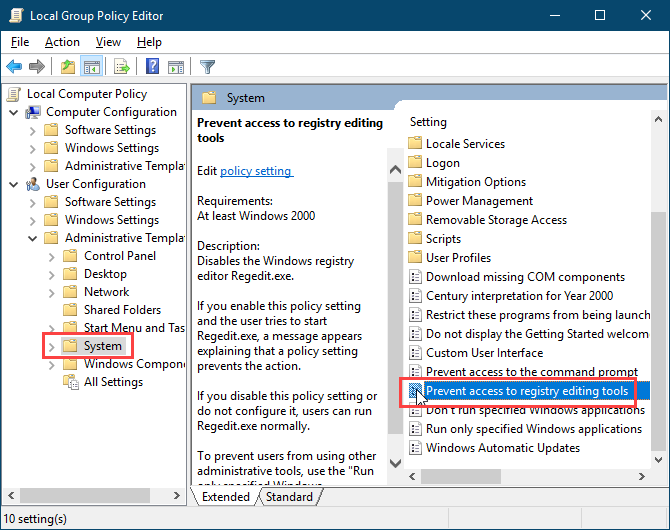
Task: Click the 'policy setting' edit link
Action: tap(256, 171)
